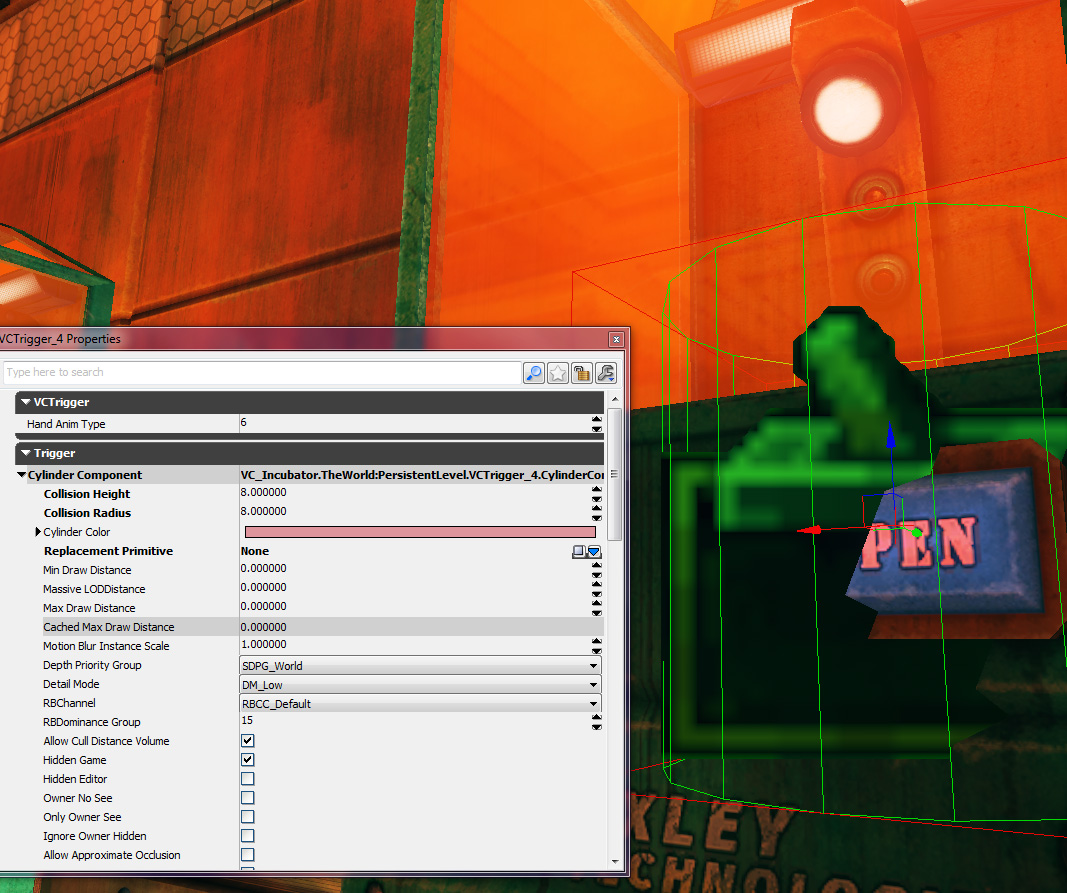Image resolution: width=1067 pixels, height=893 pixels.
Task: Collapse the Trigger category header
Action: point(309,453)
